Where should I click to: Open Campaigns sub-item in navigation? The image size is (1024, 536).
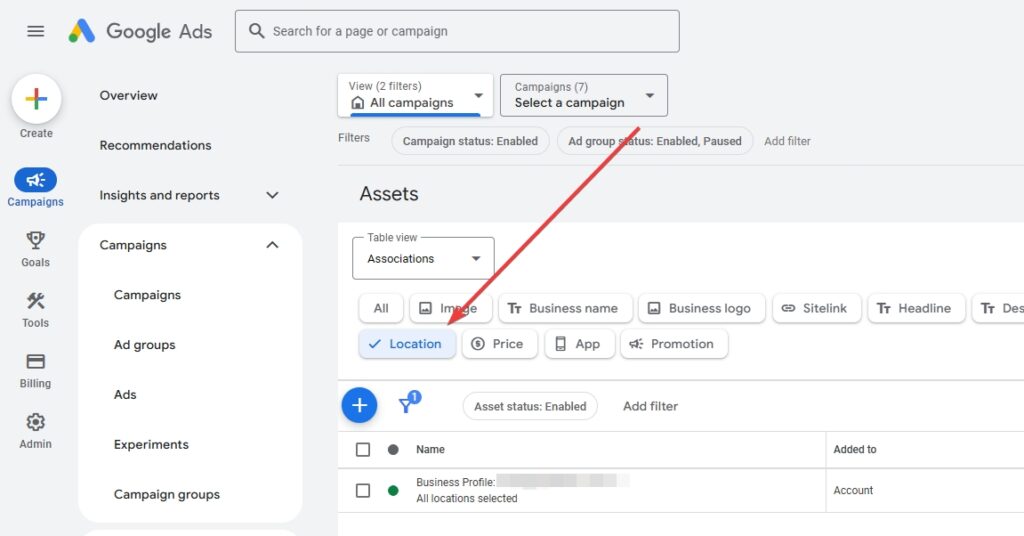pyautogui.click(x=147, y=295)
